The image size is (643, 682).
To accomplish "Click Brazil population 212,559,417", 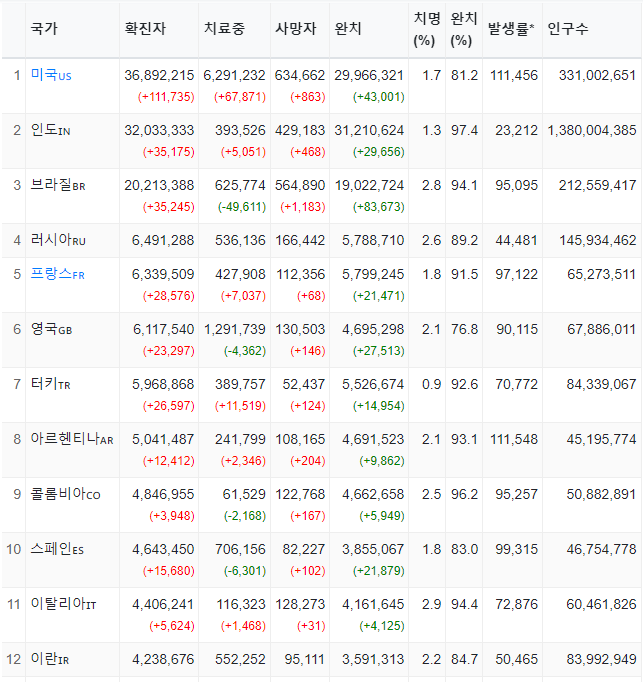I will tap(597, 185).
